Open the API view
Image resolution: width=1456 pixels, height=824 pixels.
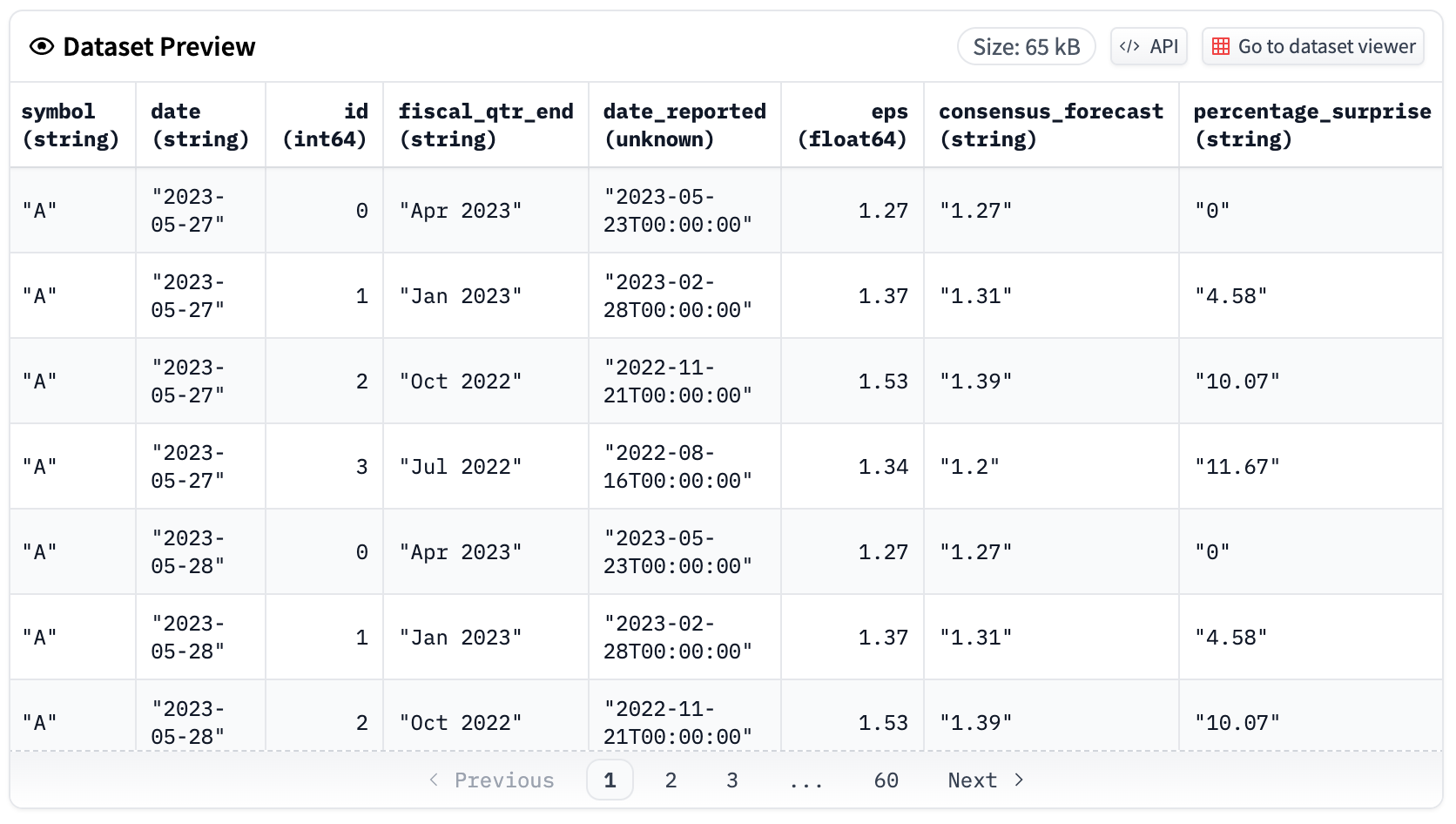click(1148, 46)
